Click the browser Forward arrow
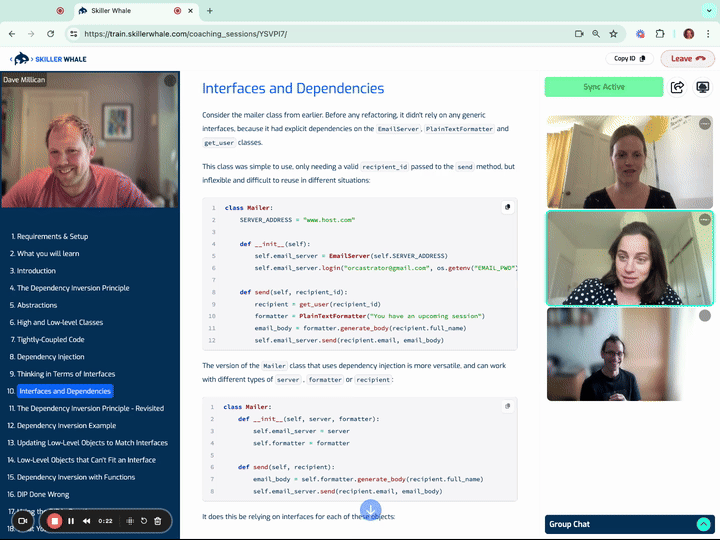 (x=31, y=34)
